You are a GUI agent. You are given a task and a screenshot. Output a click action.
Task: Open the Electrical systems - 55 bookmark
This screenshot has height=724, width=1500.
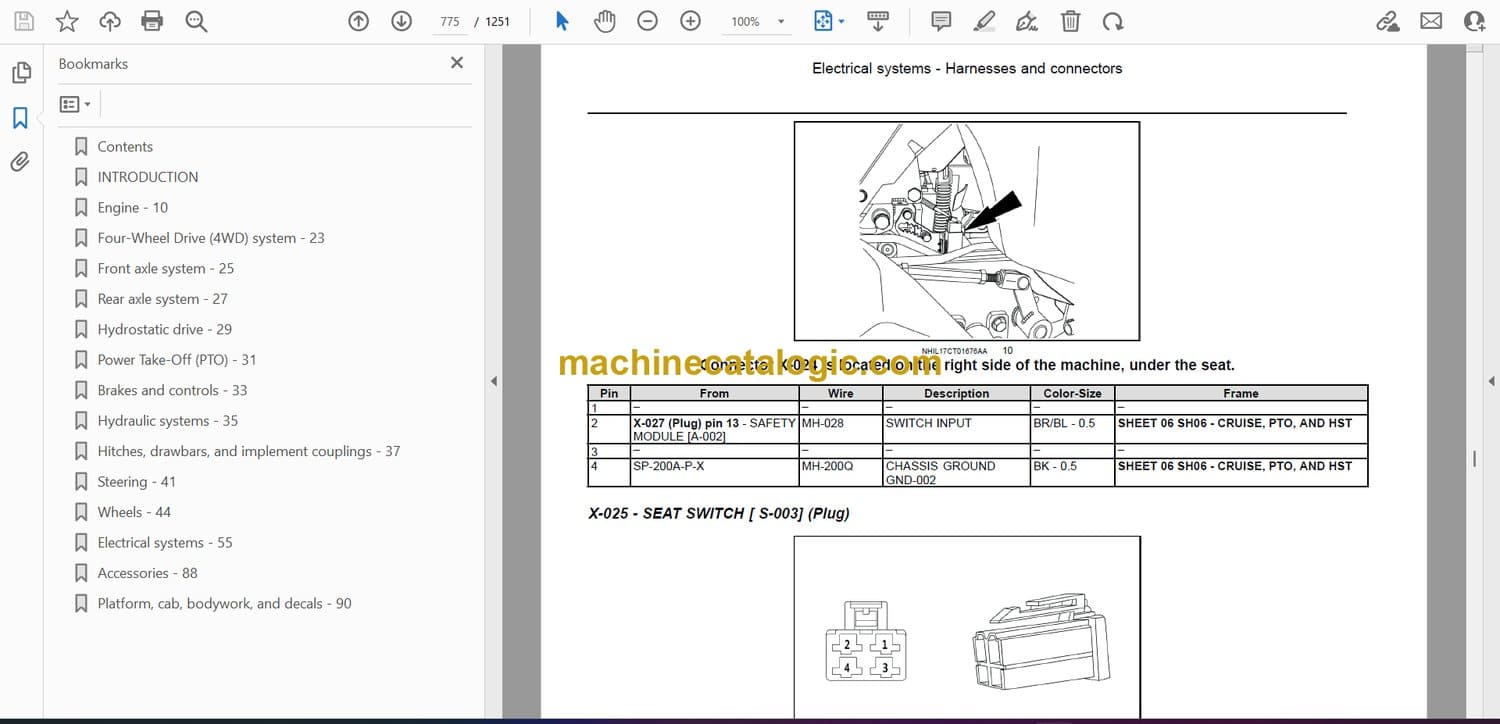pyautogui.click(x=164, y=542)
